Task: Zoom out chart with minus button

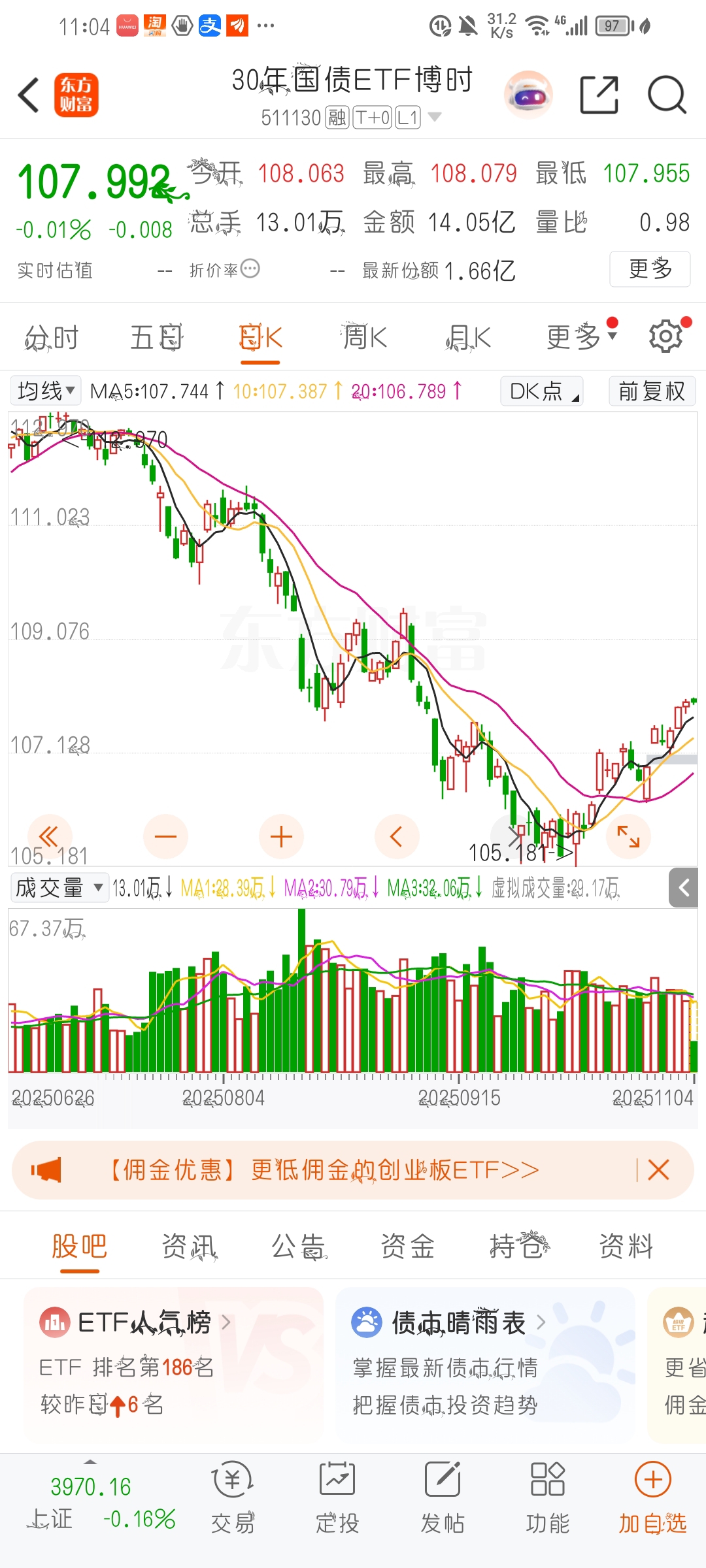Action: pos(165,836)
